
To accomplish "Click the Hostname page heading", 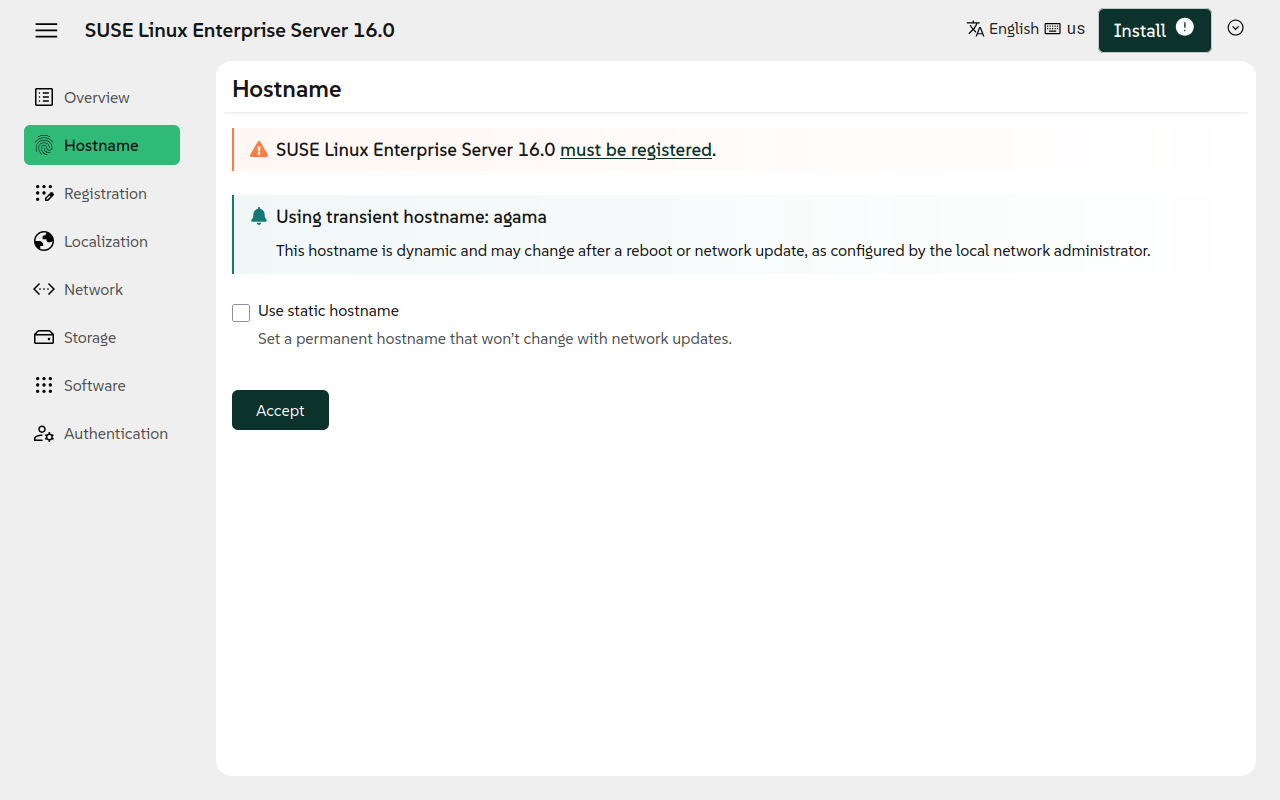I will pyautogui.click(x=287, y=89).
